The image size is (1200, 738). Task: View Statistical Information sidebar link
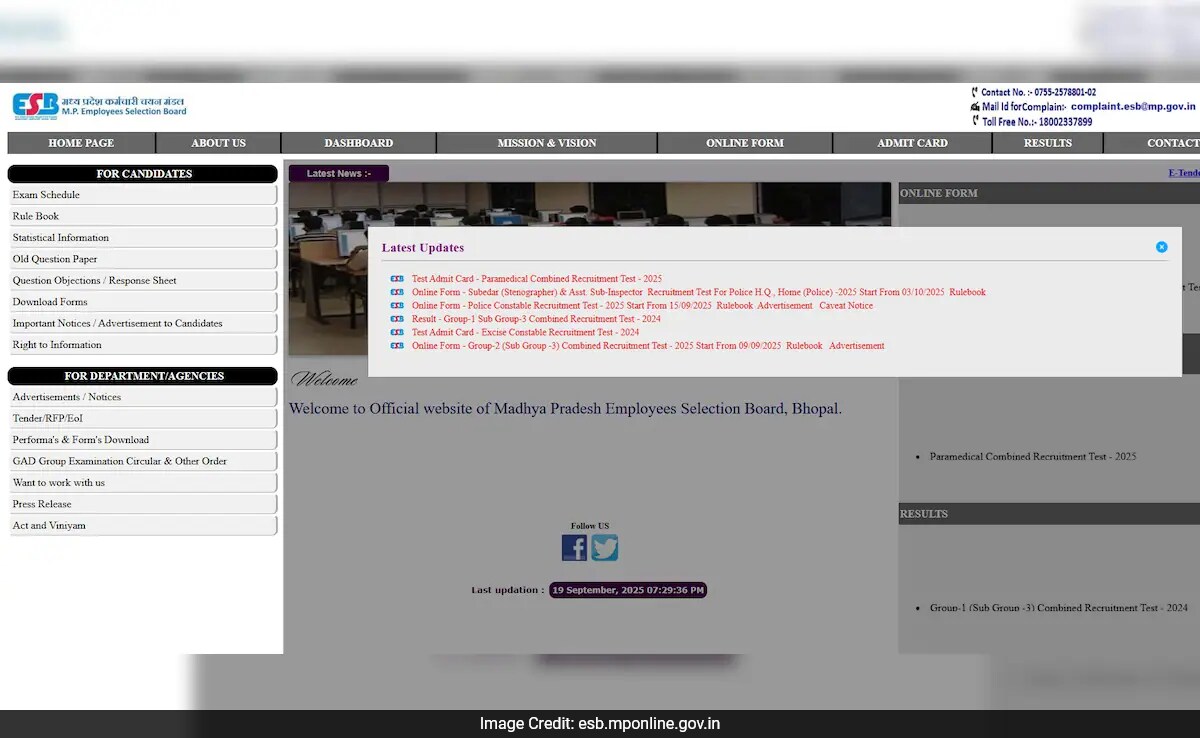coord(143,238)
